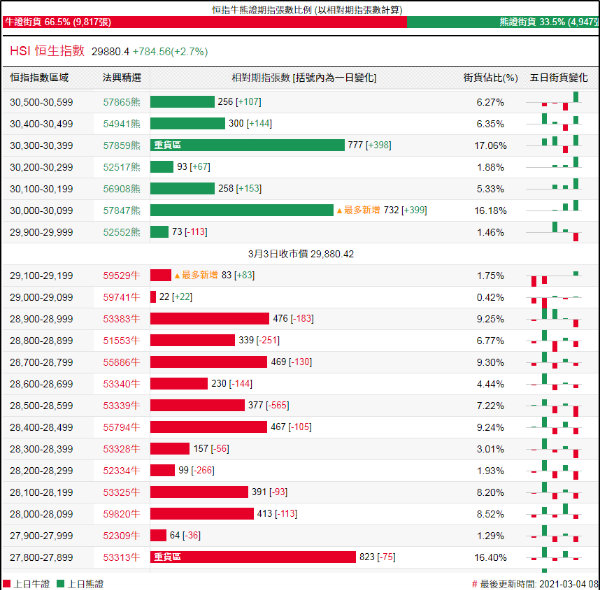
Task: Open warrant link 54941熊
Action: 122,124
